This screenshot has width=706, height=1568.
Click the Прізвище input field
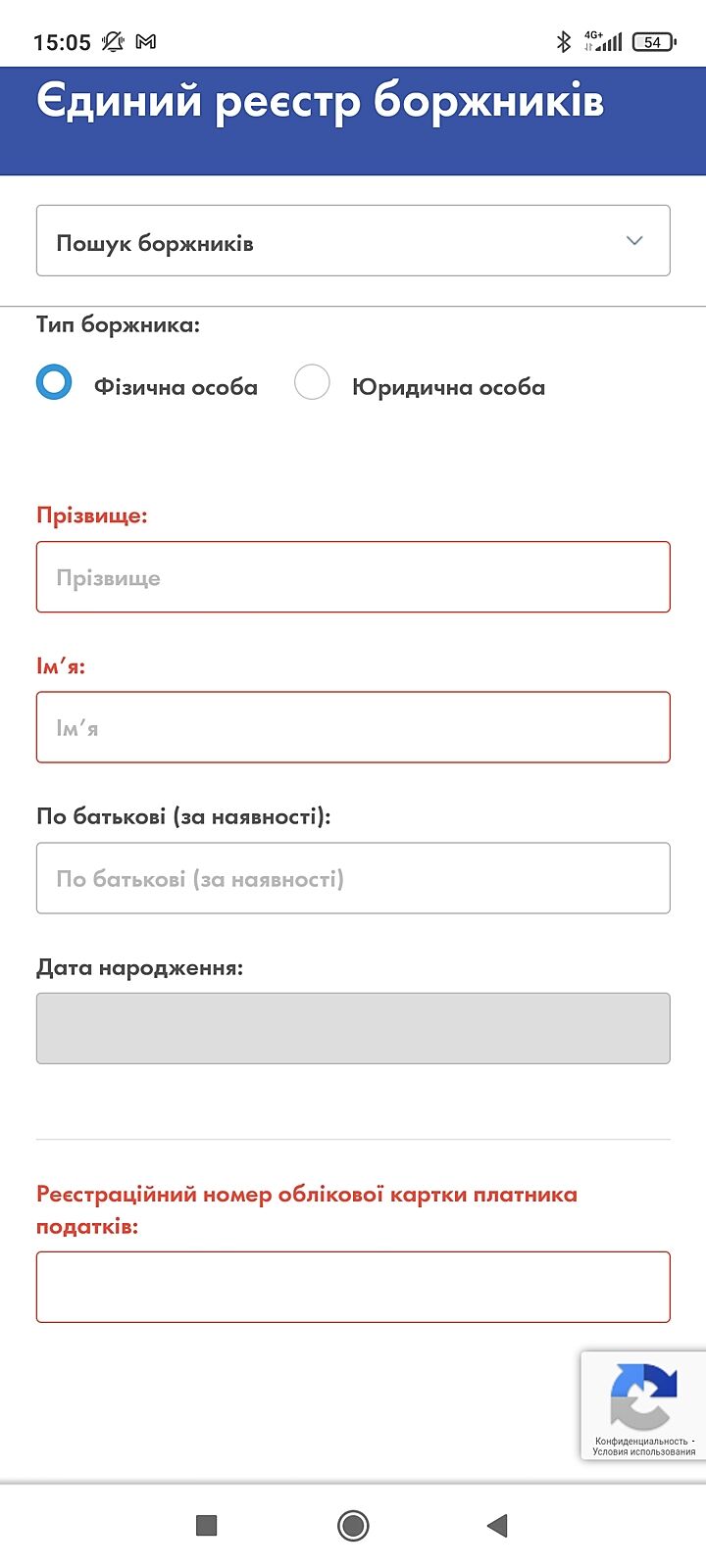pyautogui.click(x=353, y=577)
